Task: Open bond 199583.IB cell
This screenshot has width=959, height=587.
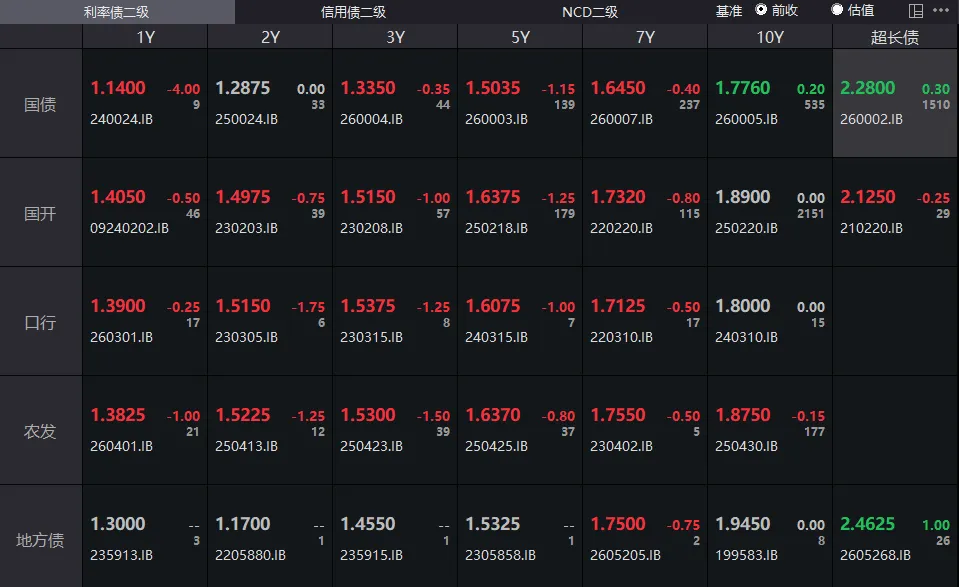Action: point(770,536)
